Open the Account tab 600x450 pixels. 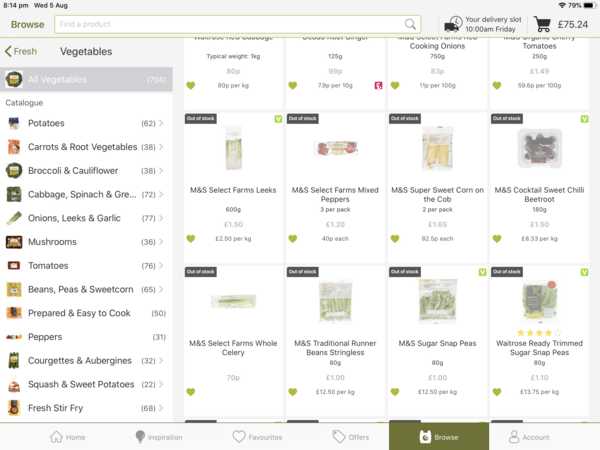point(527,437)
